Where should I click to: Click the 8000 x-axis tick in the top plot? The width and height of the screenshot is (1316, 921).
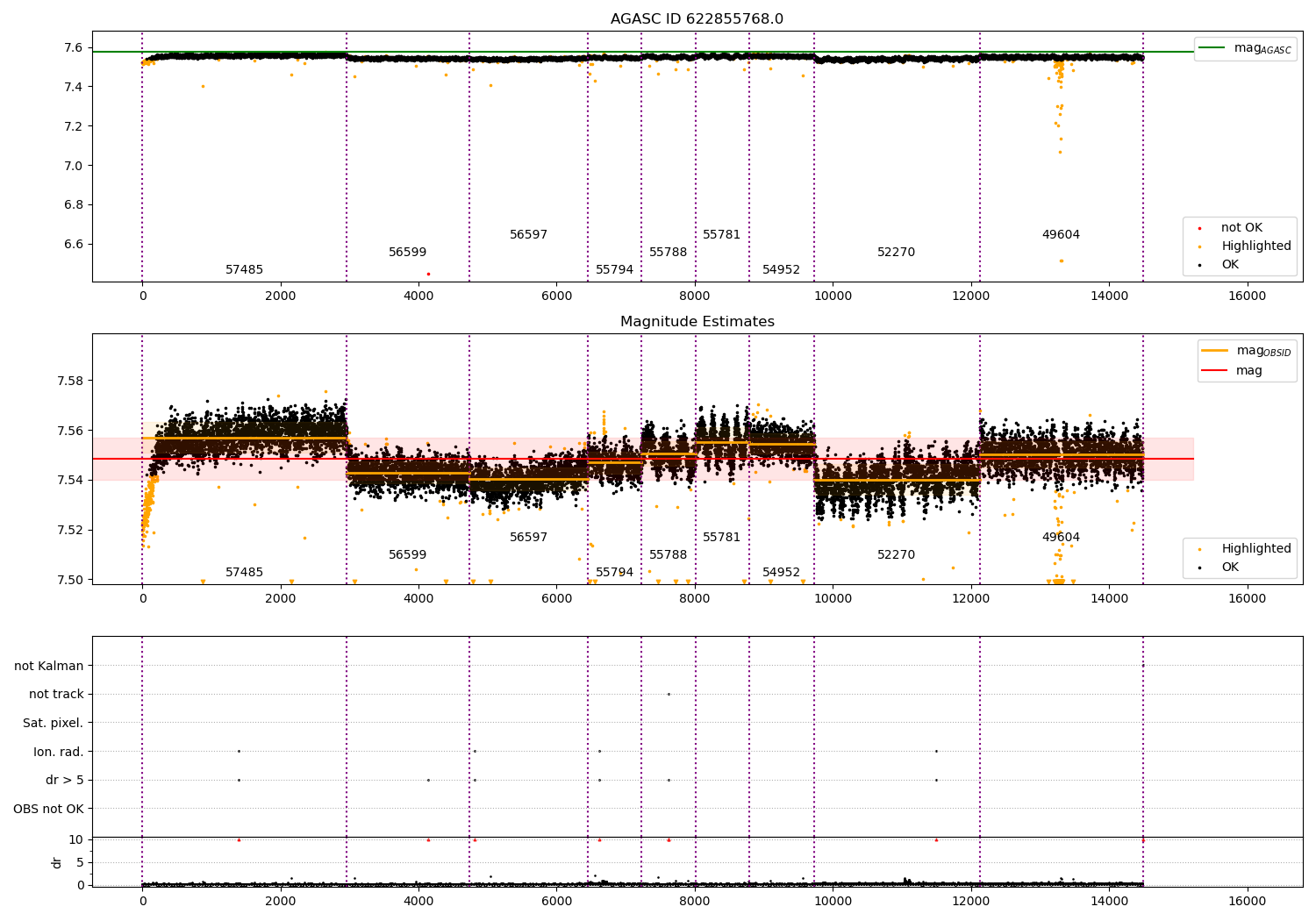pyautogui.click(x=695, y=296)
